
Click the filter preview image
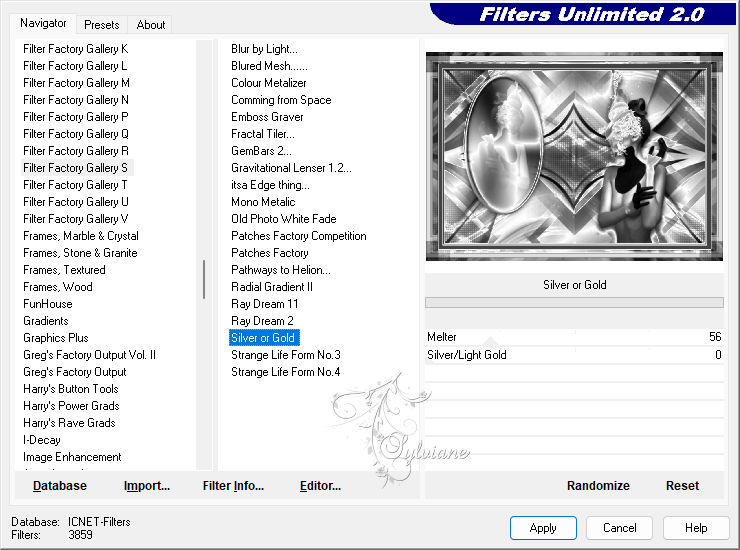tap(574, 156)
